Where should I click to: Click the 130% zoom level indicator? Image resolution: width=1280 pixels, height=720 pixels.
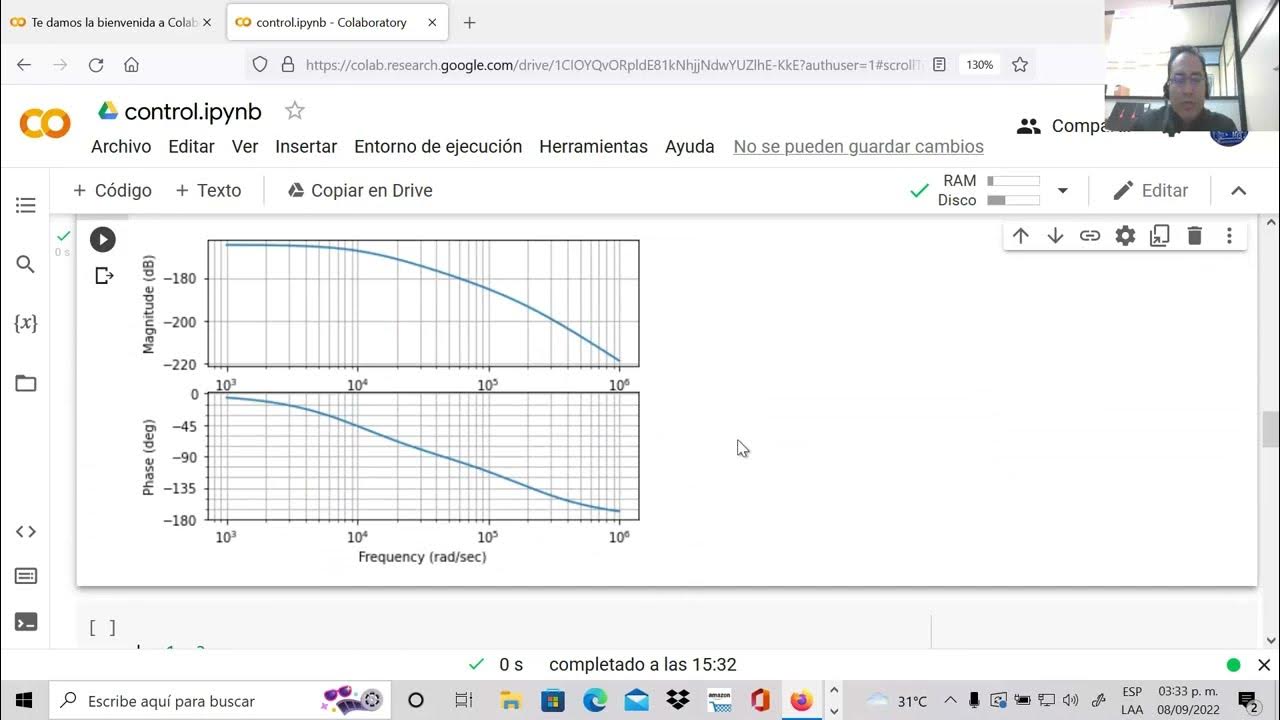point(979,64)
